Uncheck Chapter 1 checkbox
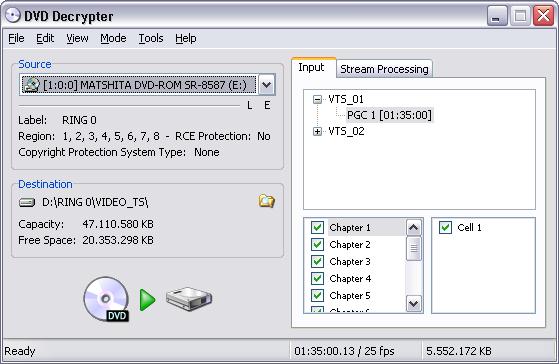The image size is (559, 364). pyautogui.click(x=317, y=227)
